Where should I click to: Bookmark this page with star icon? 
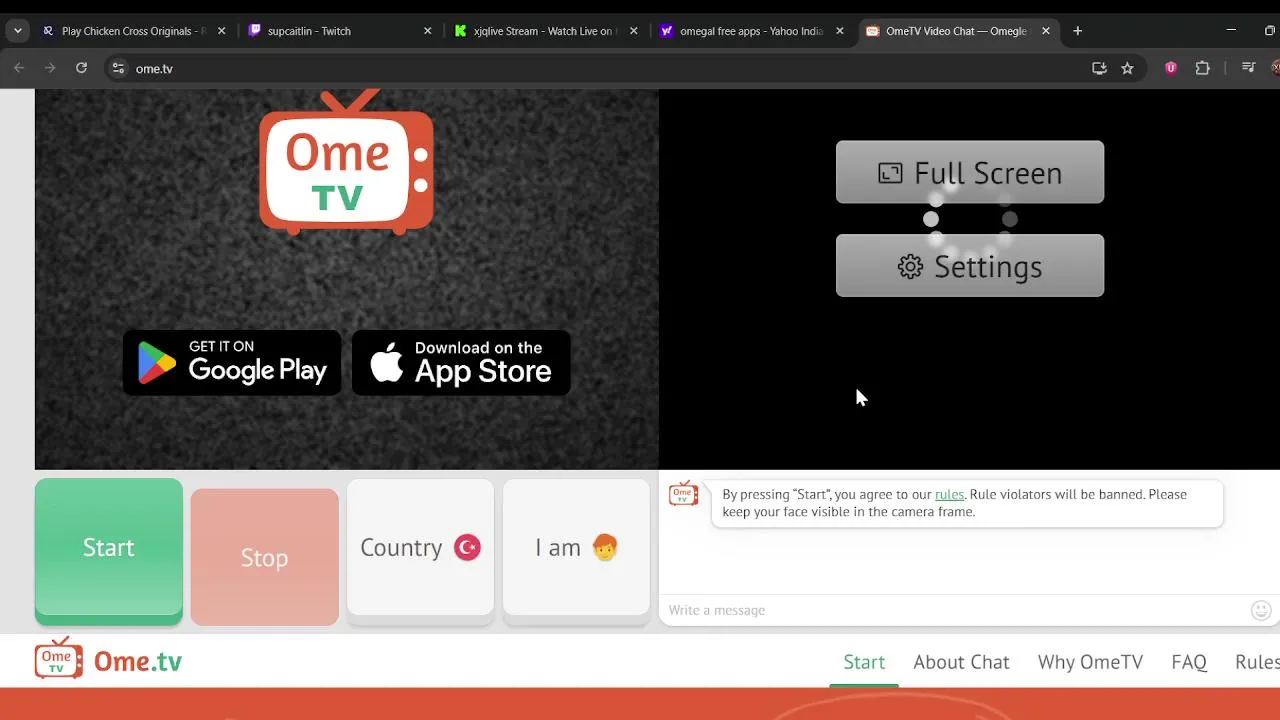1127,68
